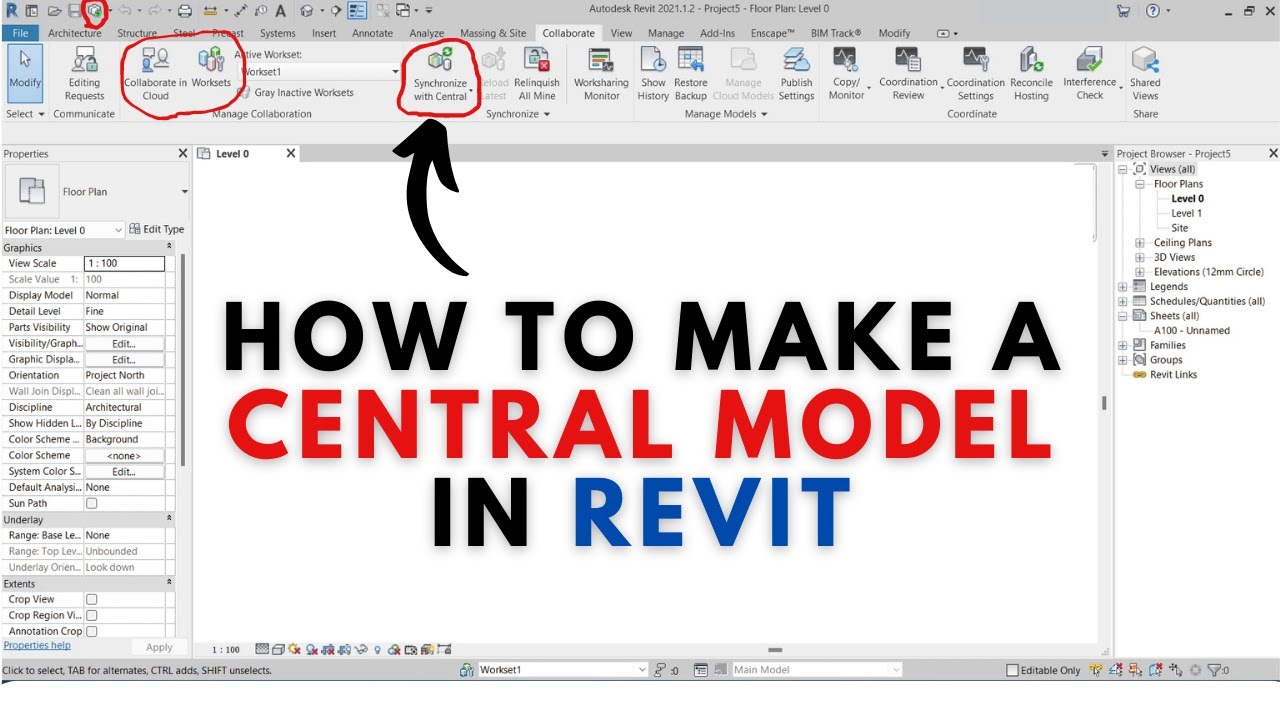Switch to the Manage tab
This screenshot has height=720, width=1280.
point(666,33)
